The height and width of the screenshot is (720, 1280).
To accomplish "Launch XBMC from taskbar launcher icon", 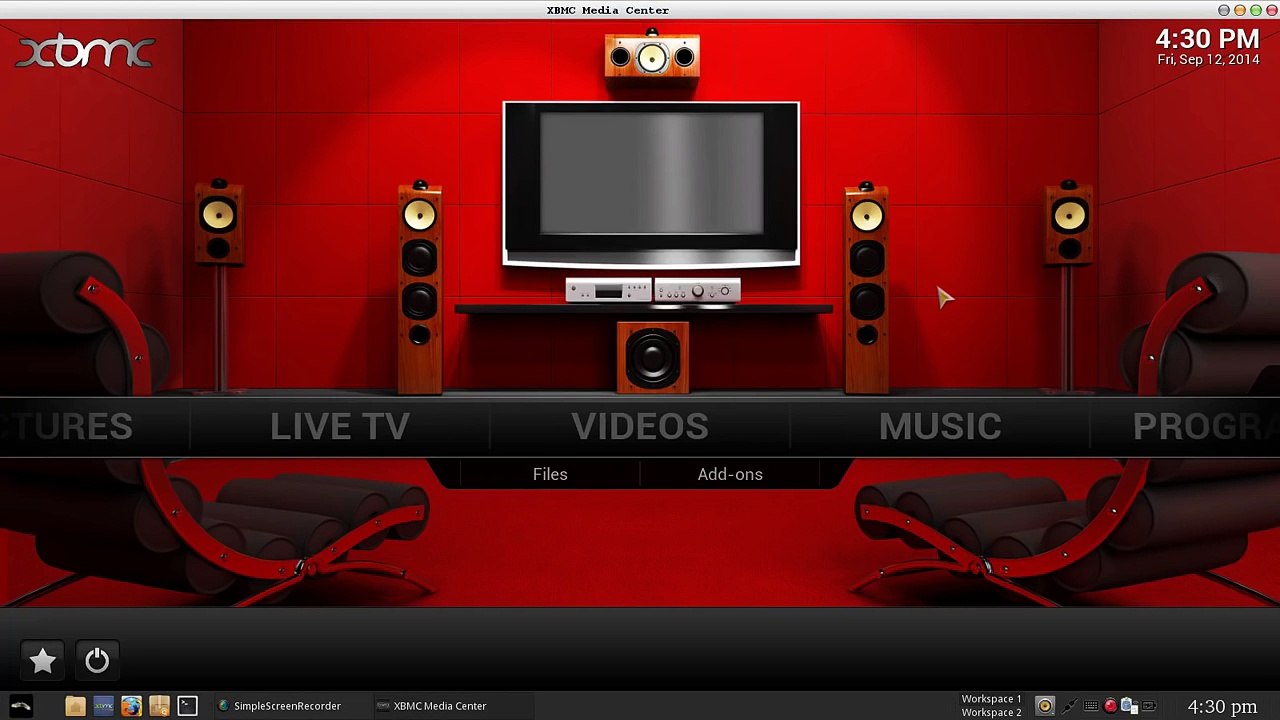I will click(x=103, y=706).
